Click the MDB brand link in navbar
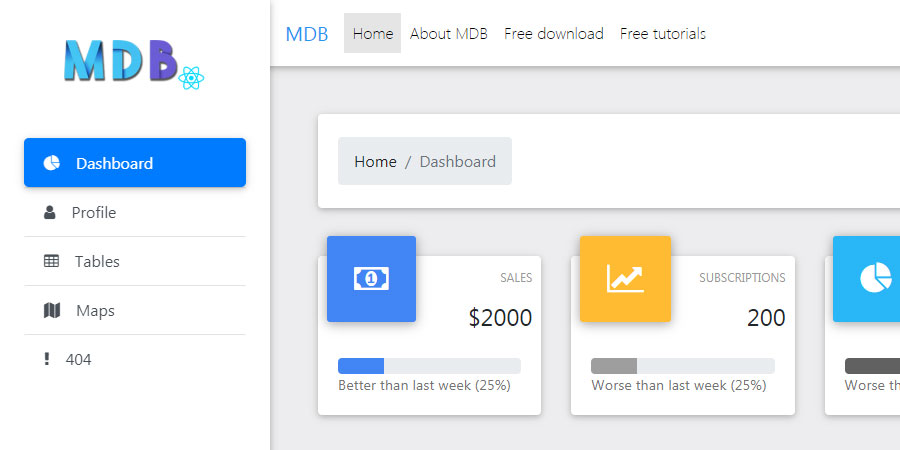The height and width of the screenshot is (450, 900). tap(307, 34)
